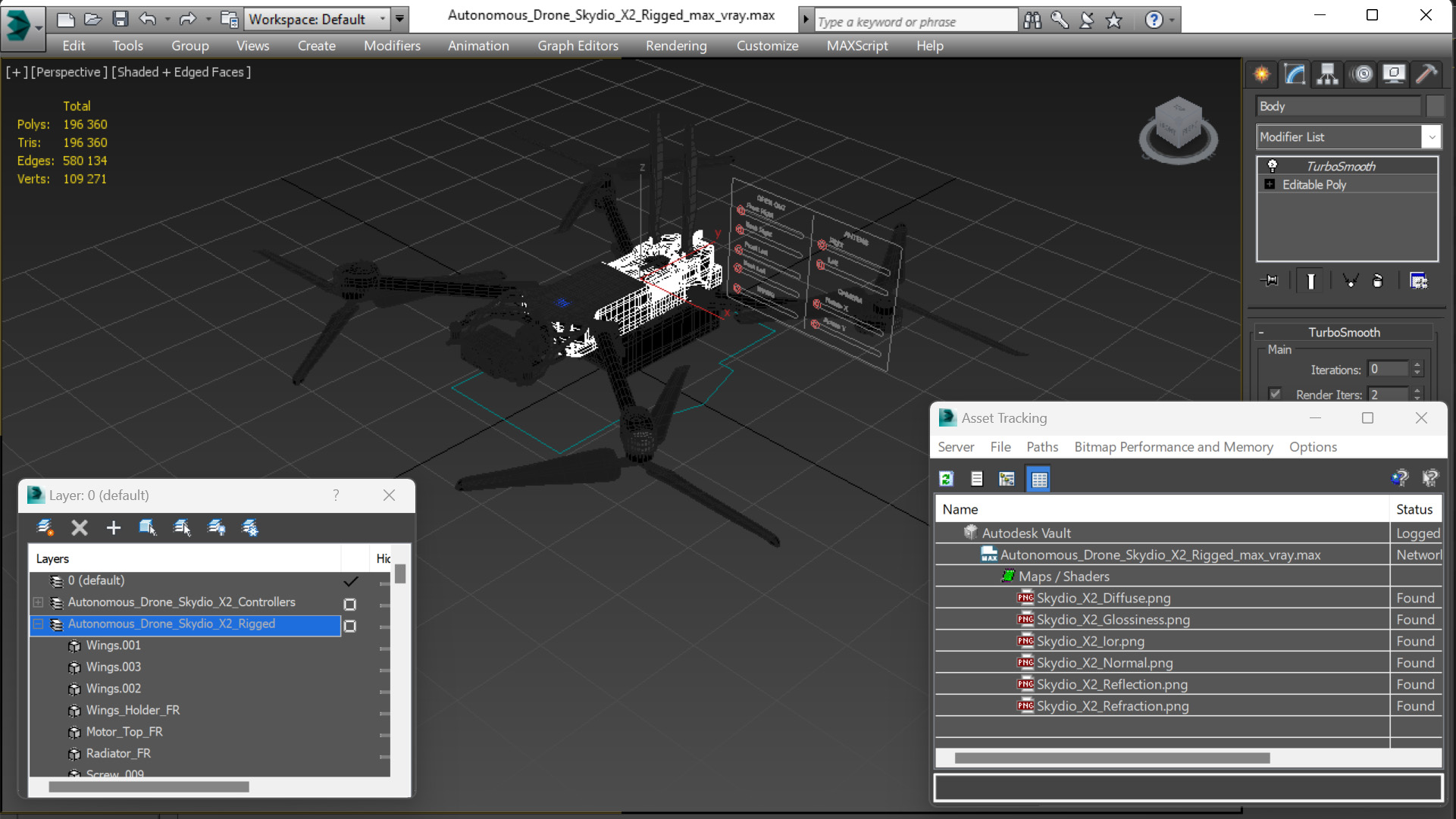Click Asset Tracking tree view icon
Screen dimensions: 1456x819
[x=1007, y=479]
